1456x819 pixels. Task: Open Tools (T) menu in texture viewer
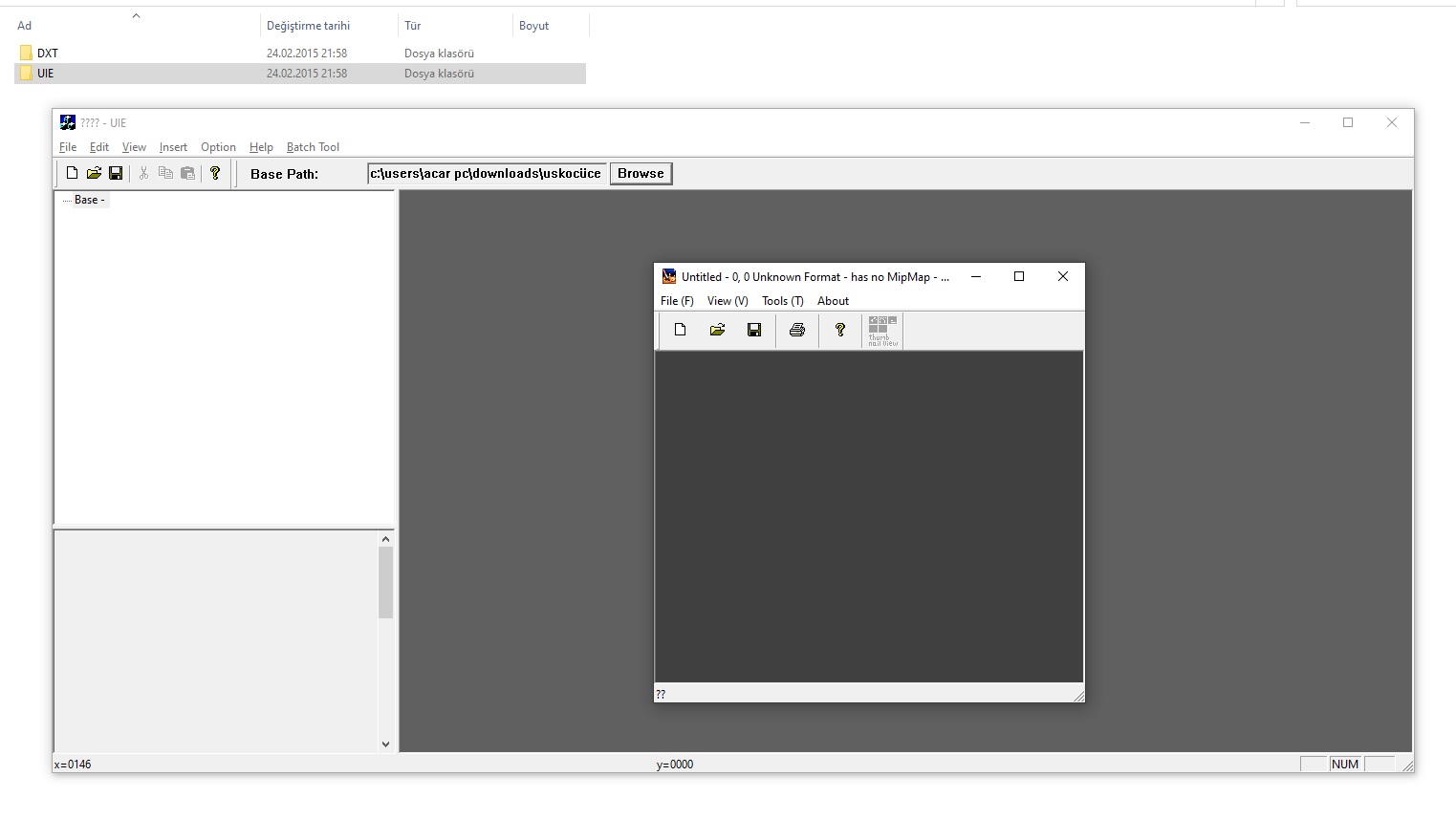(783, 301)
